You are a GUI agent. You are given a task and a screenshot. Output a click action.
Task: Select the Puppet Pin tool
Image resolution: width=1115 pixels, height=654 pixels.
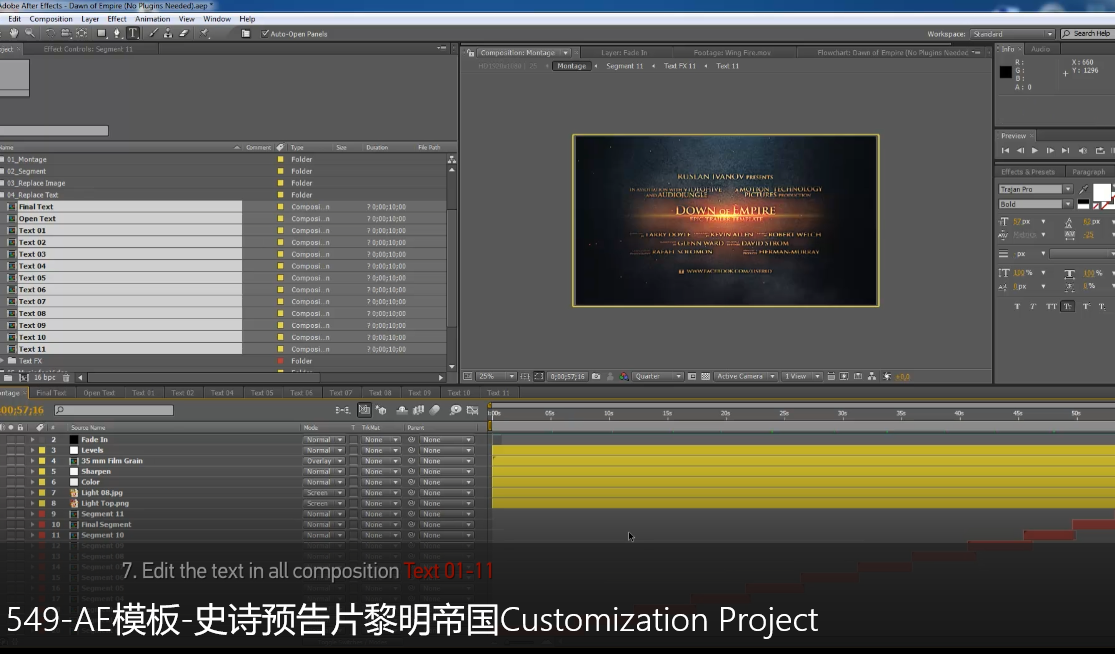204,33
